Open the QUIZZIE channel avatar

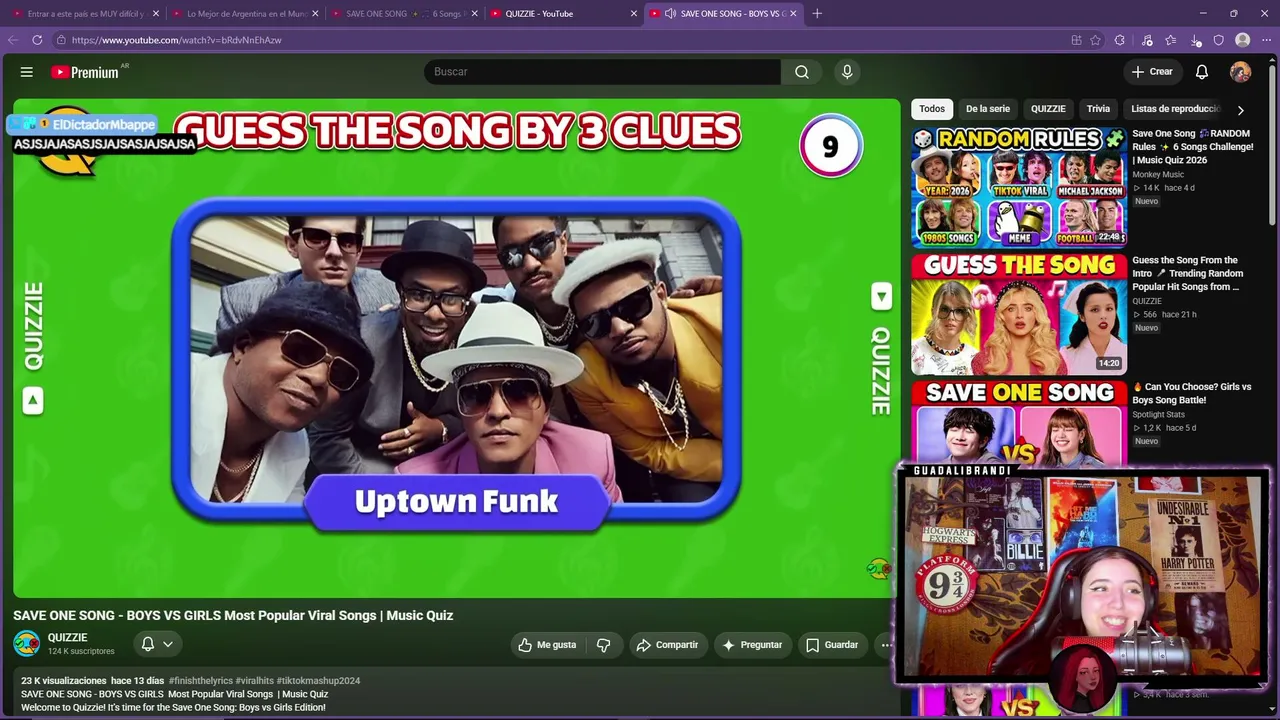click(27, 644)
